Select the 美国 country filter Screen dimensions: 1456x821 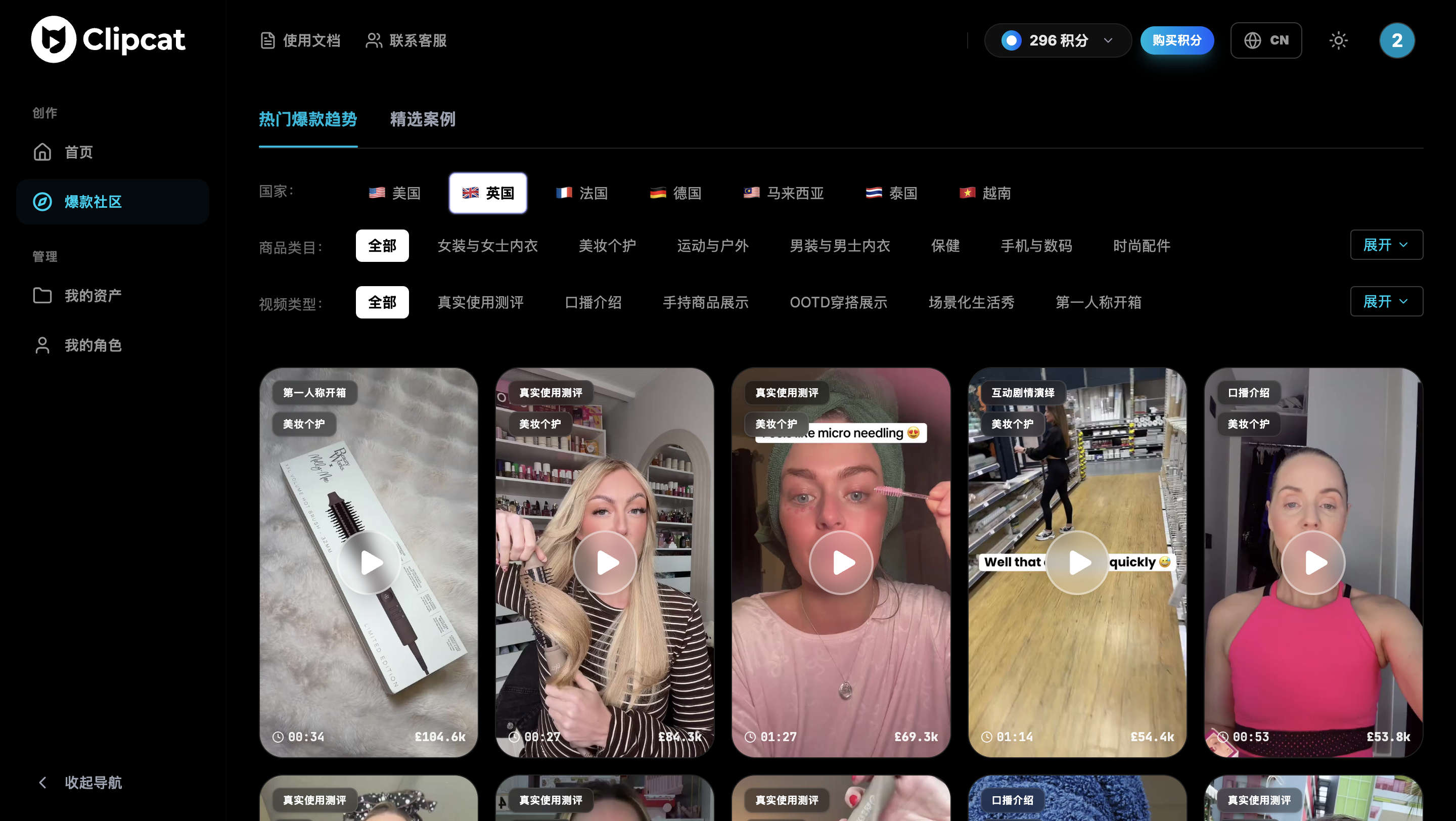394,193
